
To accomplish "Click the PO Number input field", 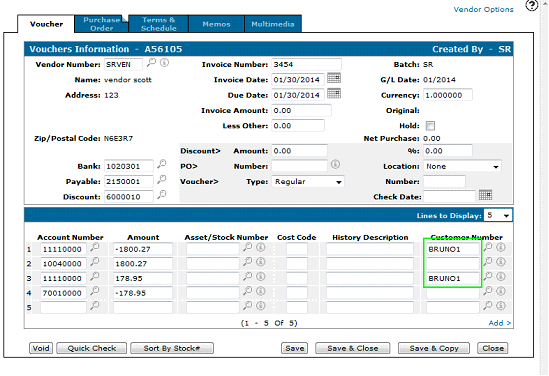I will pyautogui.click(x=300, y=166).
